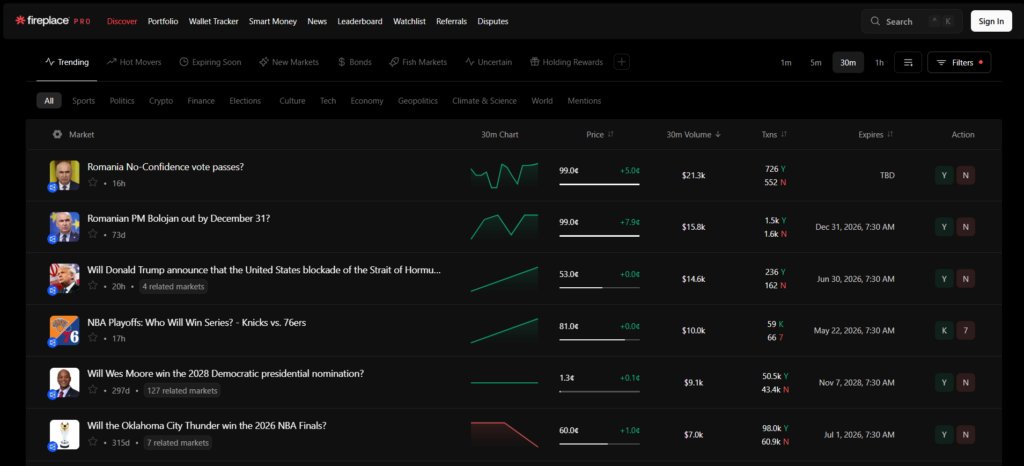The width and height of the screenshot is (1024, 466).
Task: Buy Y on Romania No-Confidence vote
Action: click(944, 175)
